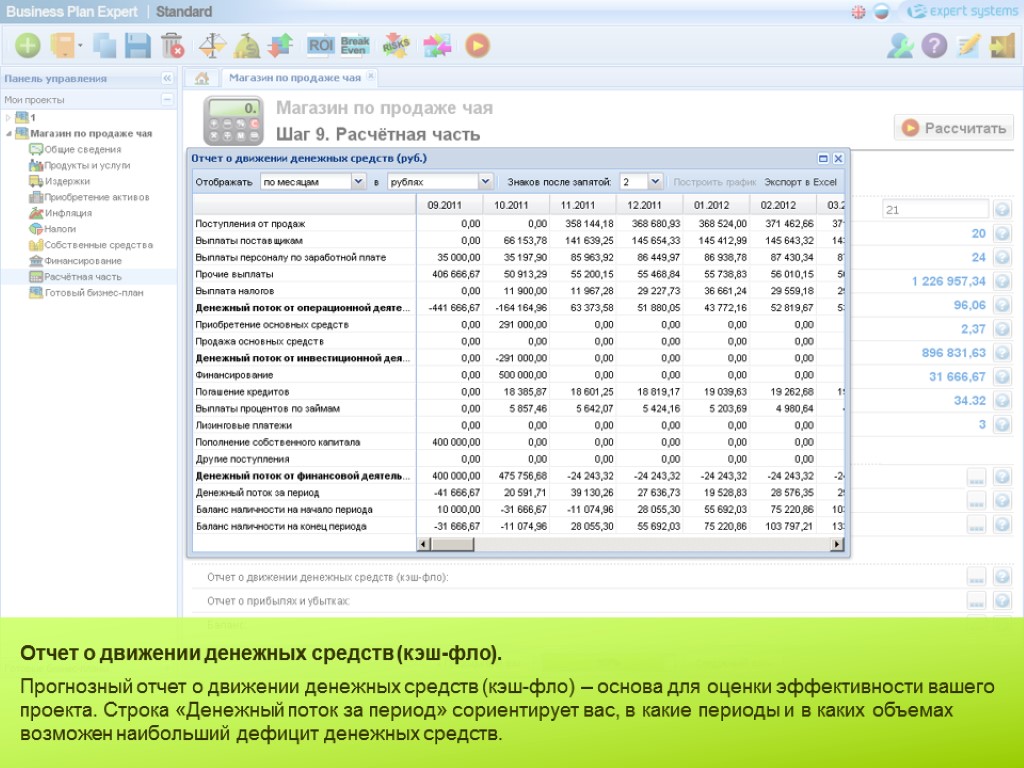Screen dimensions: 1024x768
Task: Switch language with the British flag
Action: (x=858, y=12)
